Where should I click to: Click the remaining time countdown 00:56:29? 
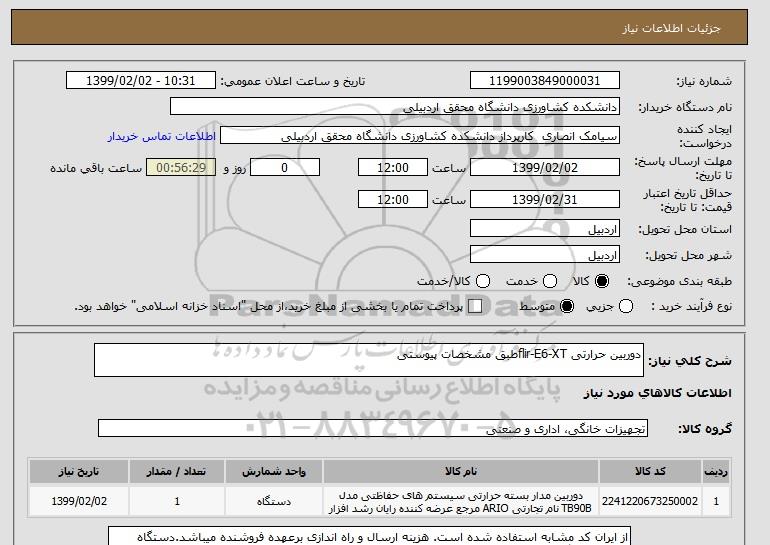(181, 167)
